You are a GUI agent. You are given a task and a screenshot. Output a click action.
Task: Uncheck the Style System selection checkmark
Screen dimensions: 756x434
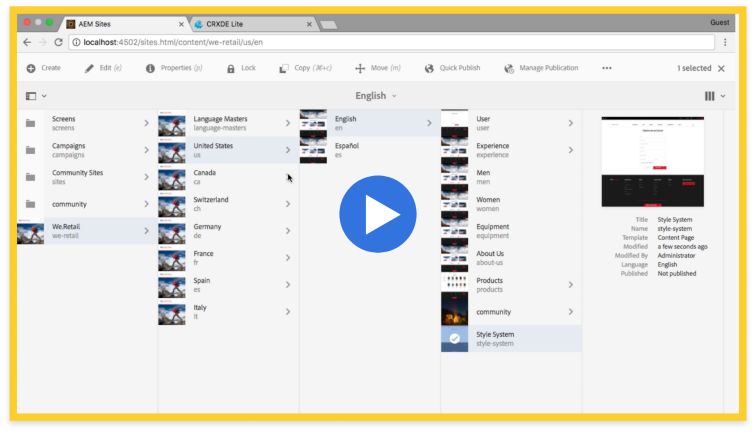pos(454,339)
